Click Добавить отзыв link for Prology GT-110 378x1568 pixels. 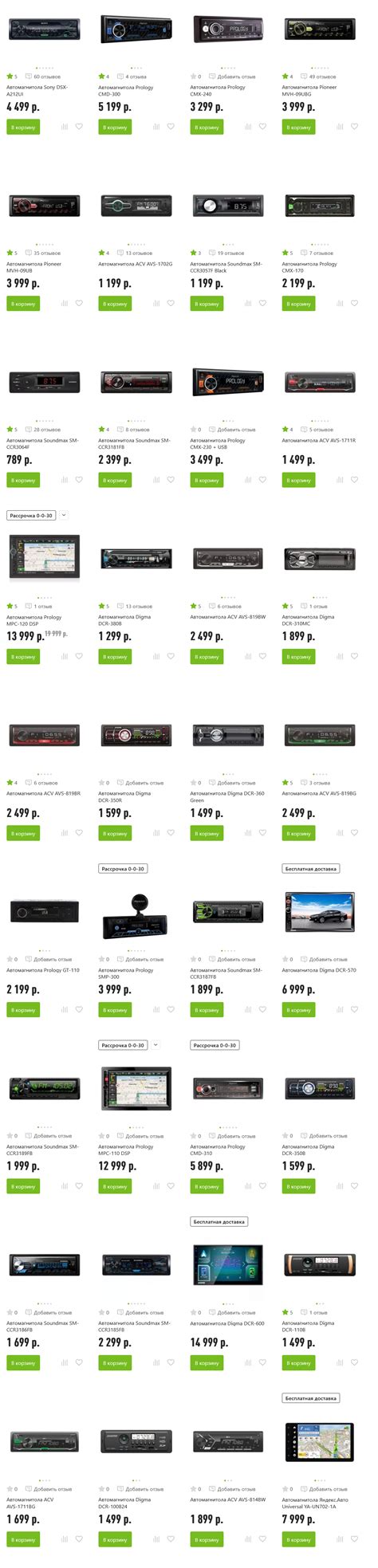53,960
